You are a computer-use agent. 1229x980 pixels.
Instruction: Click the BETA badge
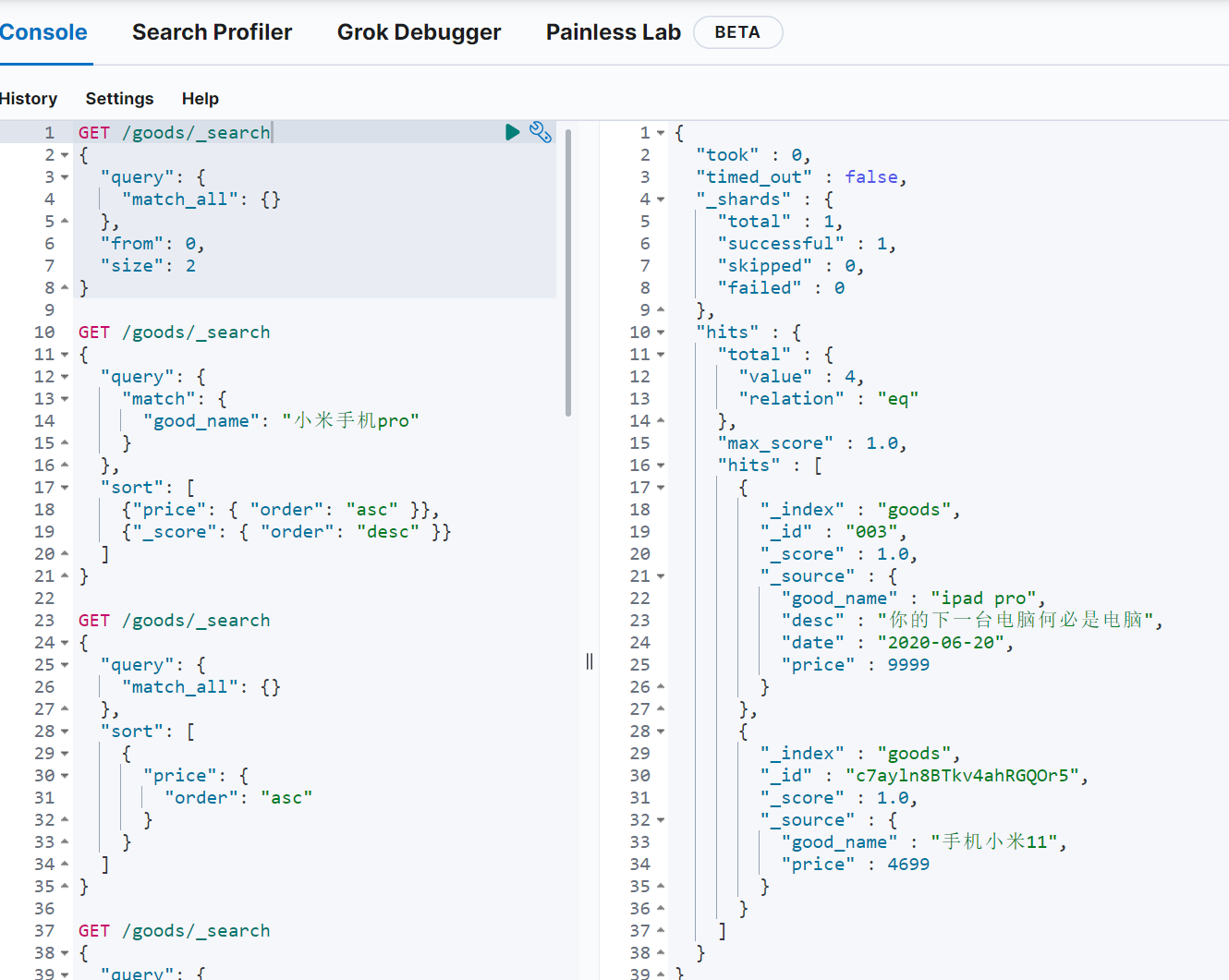tap(736, 32)
